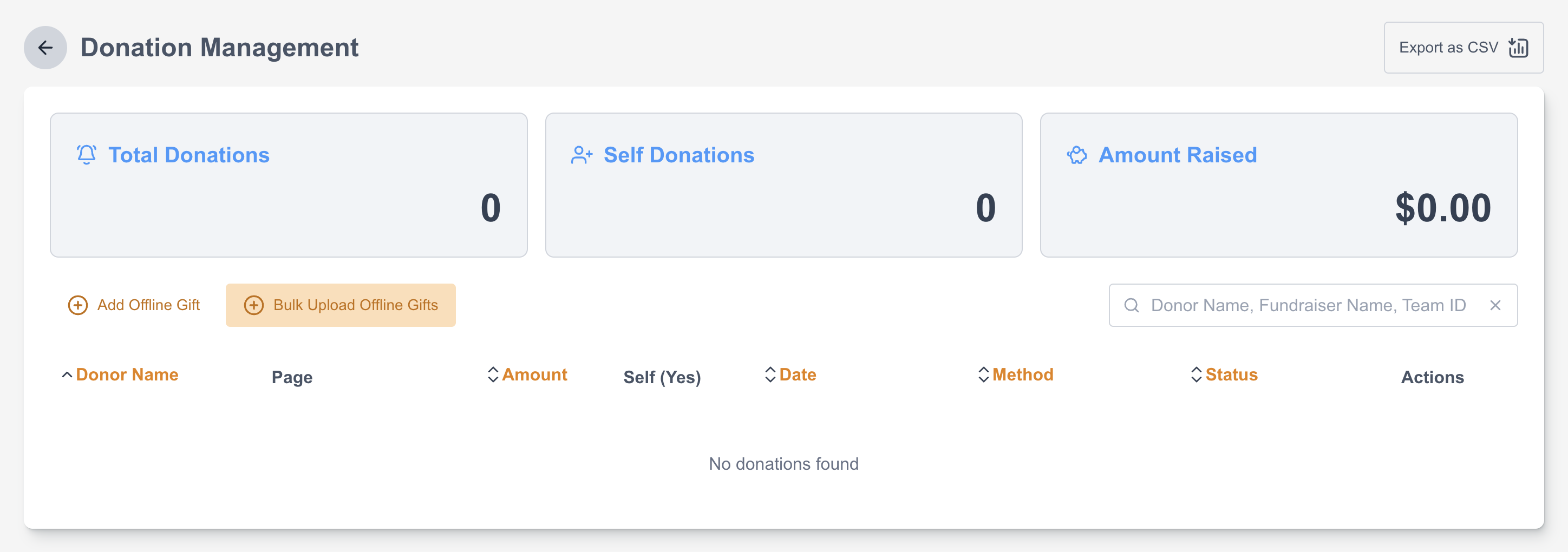Click the user-plus icon beside Self Donations
Image resolution: width=1568 pixels, height=552 pixels.
[582, 155]
